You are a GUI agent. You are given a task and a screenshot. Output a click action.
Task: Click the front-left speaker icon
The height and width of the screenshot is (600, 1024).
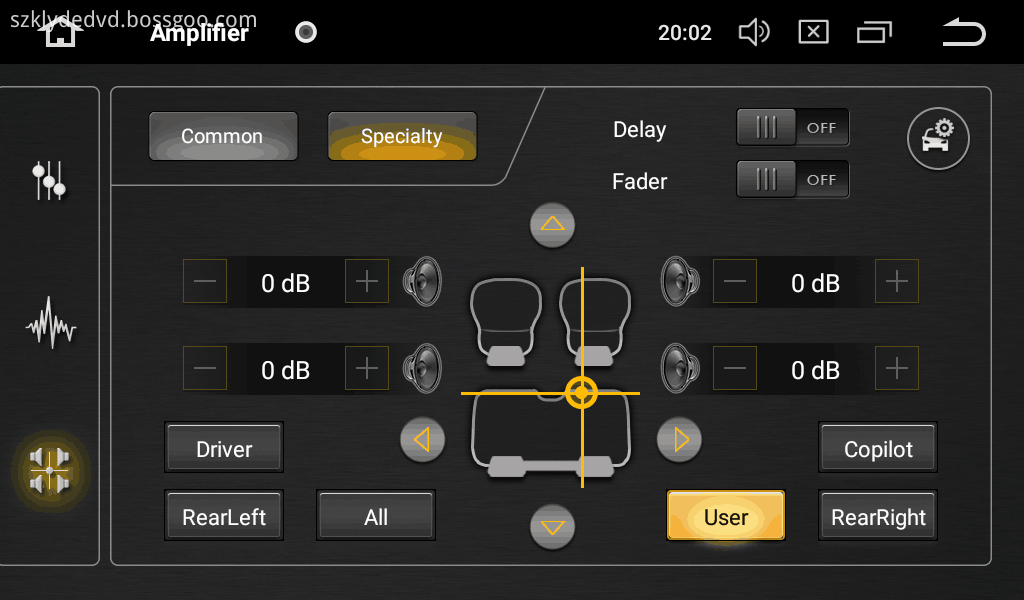[x=423, y=281]
